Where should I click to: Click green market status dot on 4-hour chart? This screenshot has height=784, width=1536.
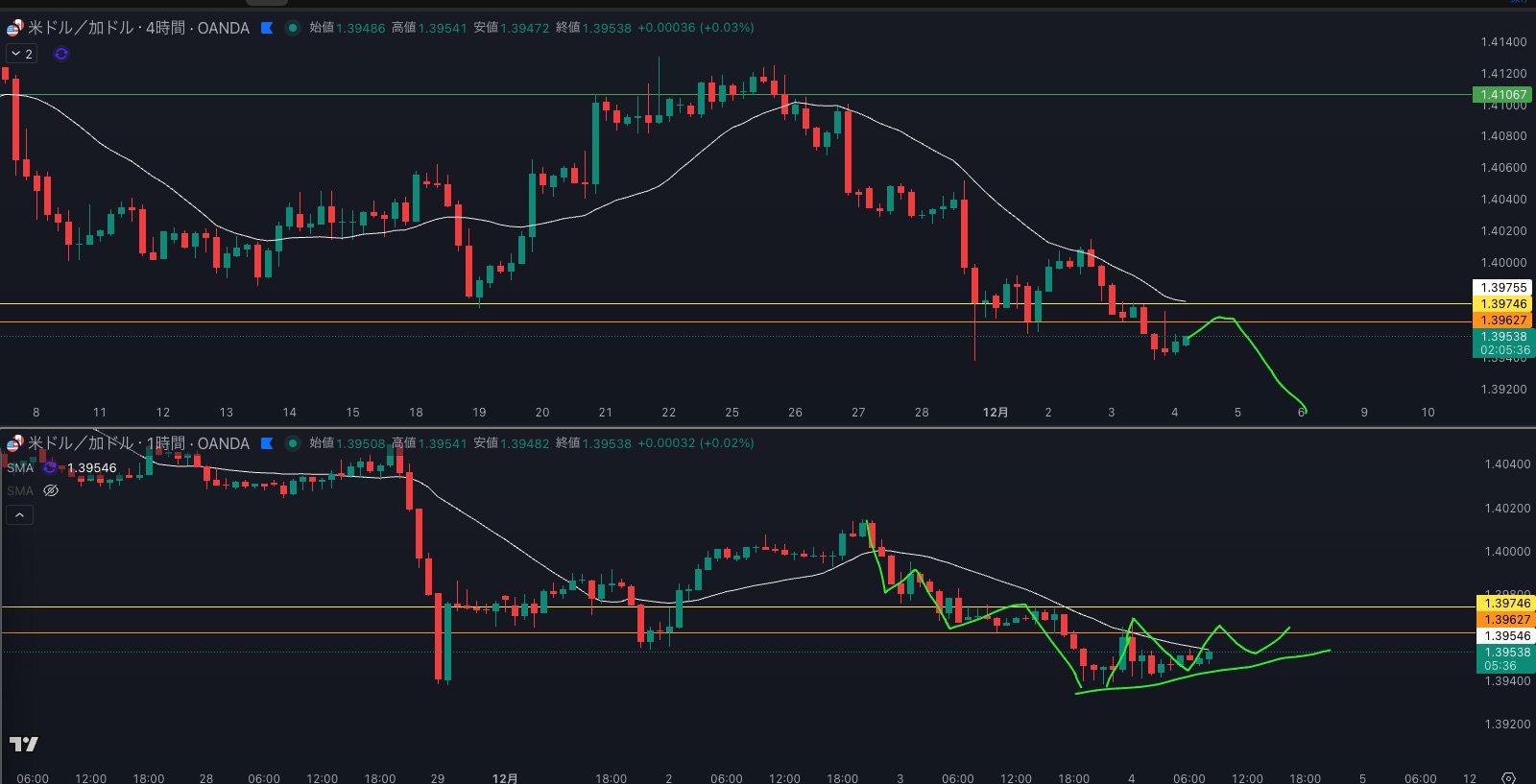point(293,28)
